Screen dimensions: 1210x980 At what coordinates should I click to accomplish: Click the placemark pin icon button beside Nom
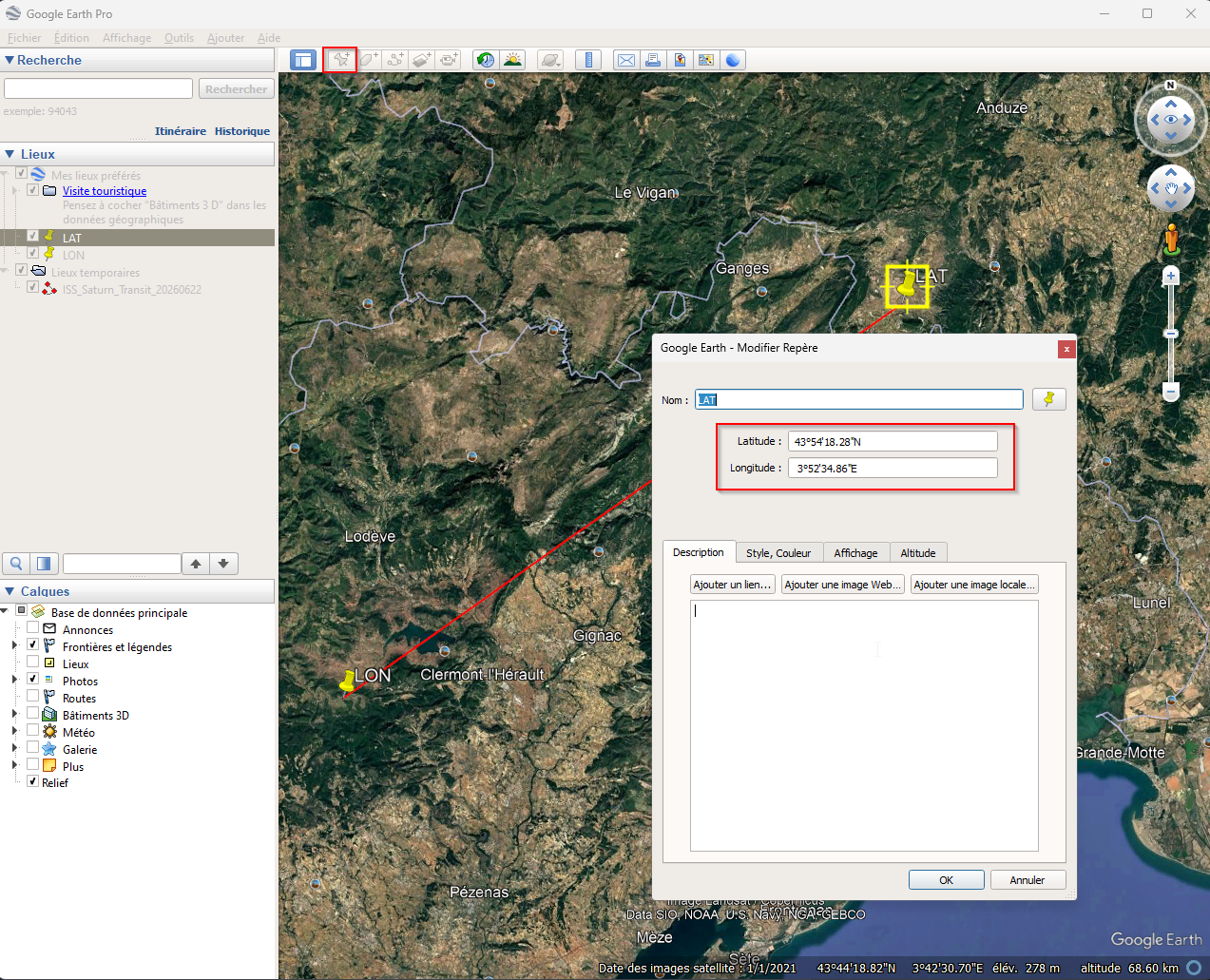[1048, 399]
